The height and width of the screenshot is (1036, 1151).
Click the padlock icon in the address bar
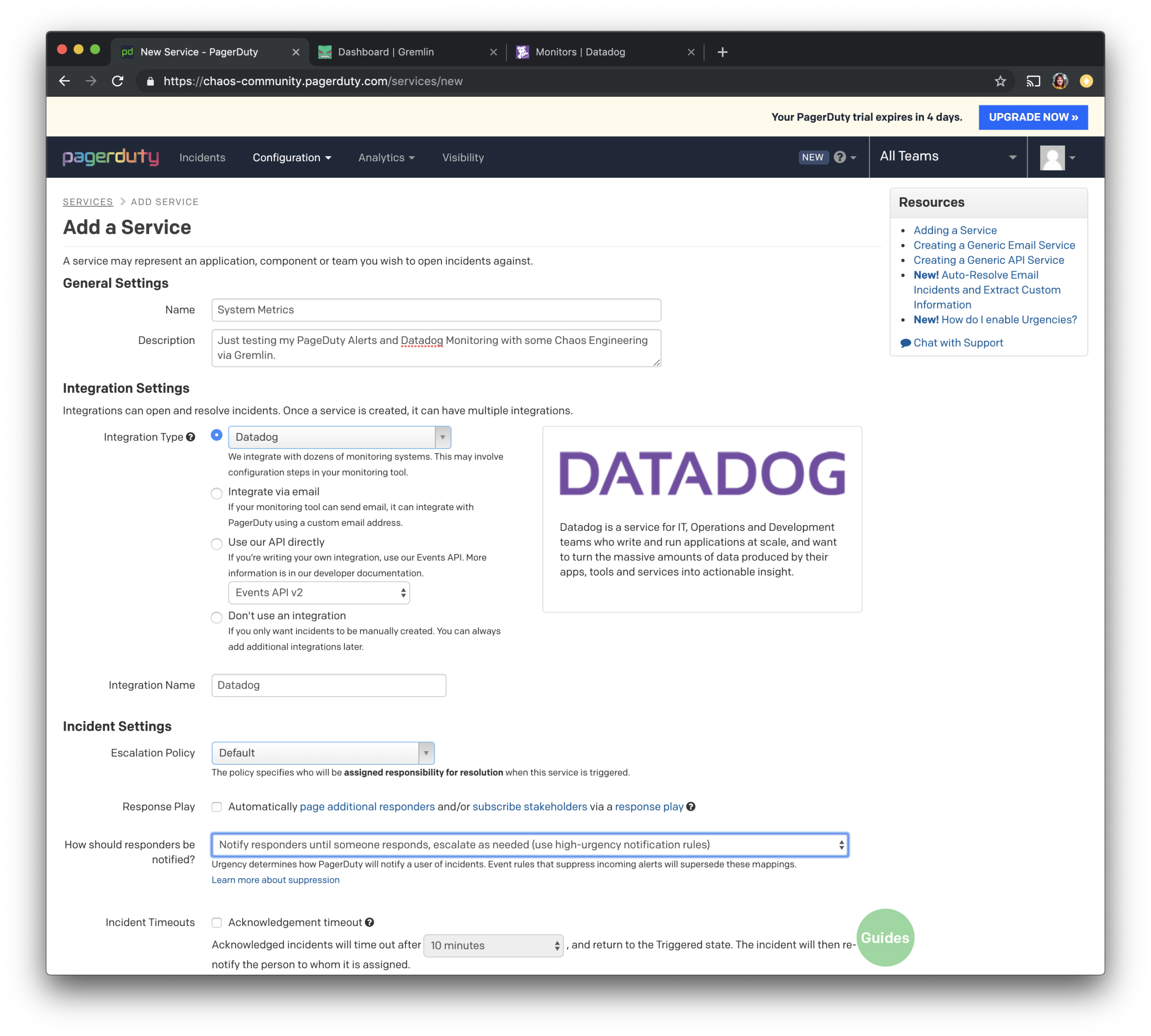coord(150,81)
